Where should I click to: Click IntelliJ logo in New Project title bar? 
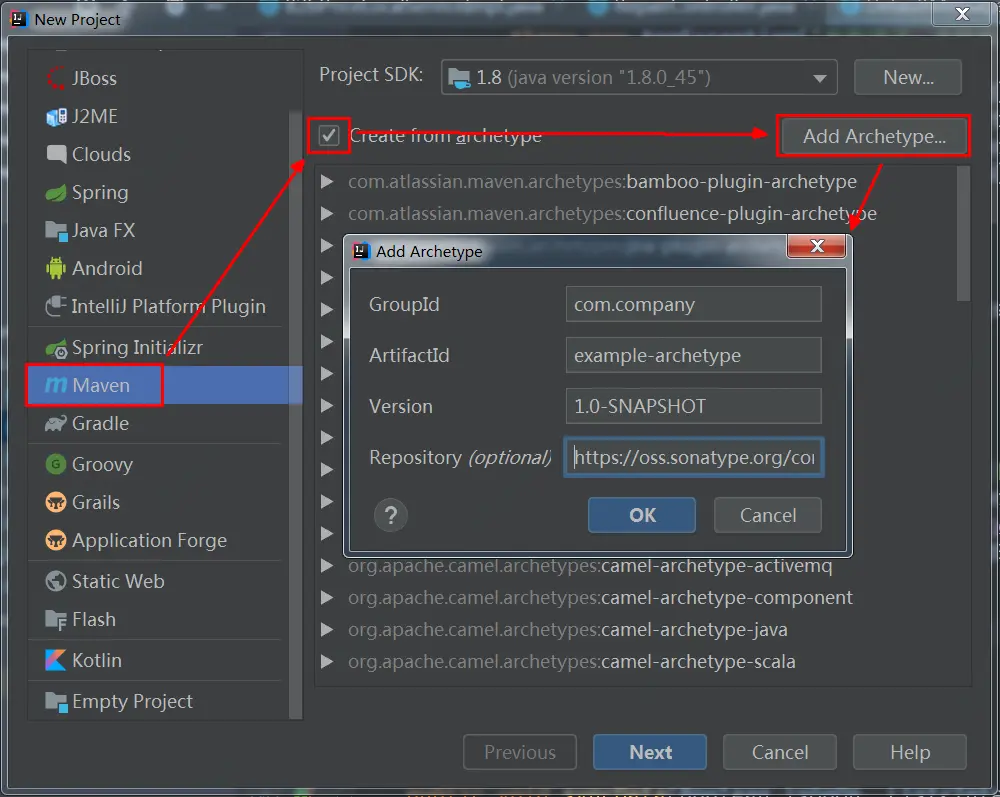(x=19, y=19)
